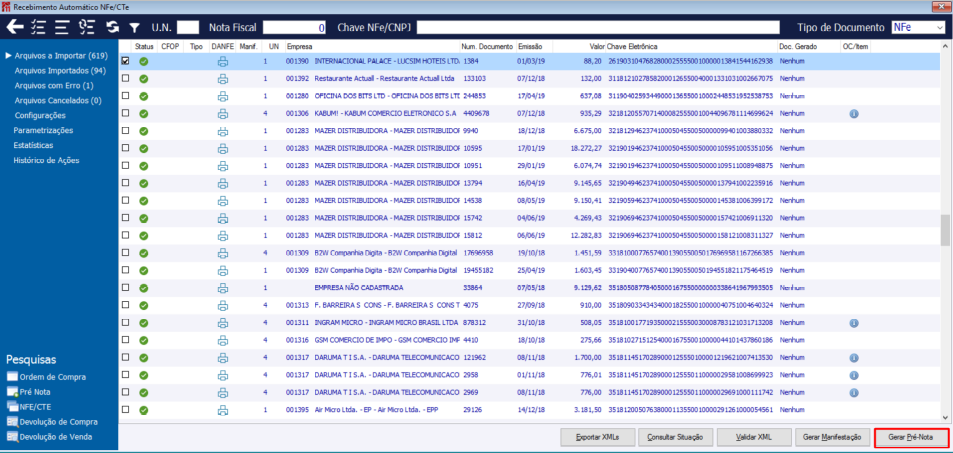
Task: Open OC/Item info for Daruma document 121962
Action: pos(853,358)
